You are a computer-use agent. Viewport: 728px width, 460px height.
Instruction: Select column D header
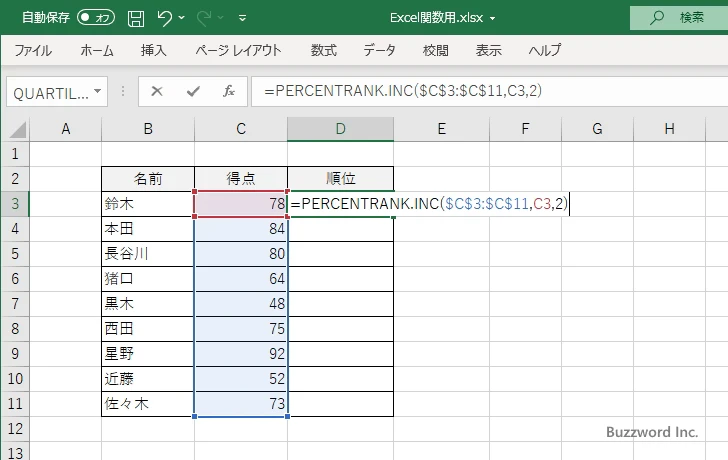point(340,129)
